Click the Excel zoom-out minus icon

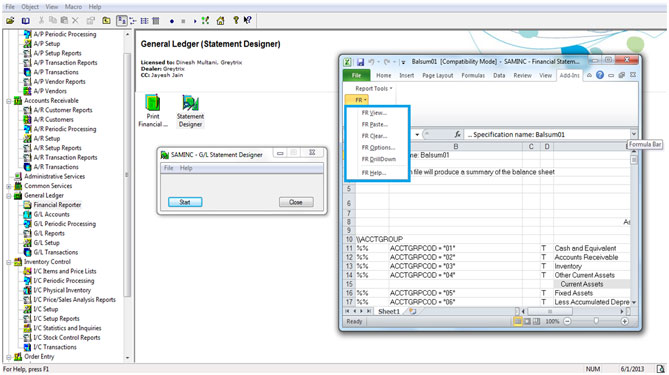pos(567,321)
